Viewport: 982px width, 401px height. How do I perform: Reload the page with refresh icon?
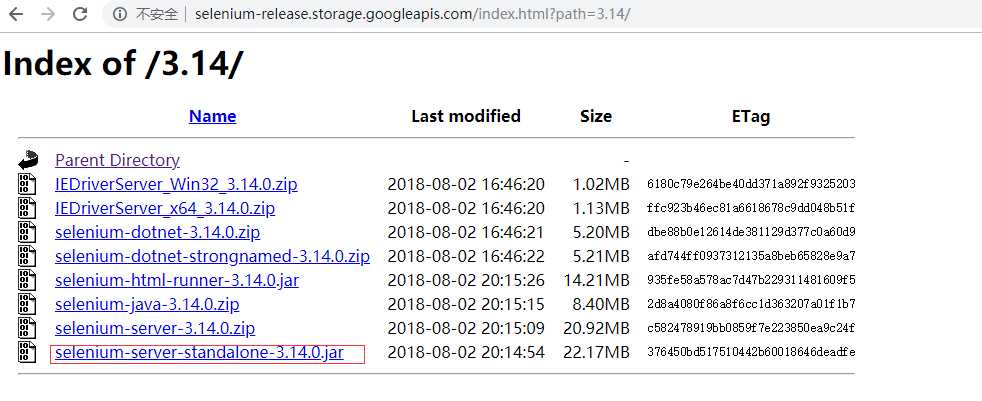click(x=80, y=14)
